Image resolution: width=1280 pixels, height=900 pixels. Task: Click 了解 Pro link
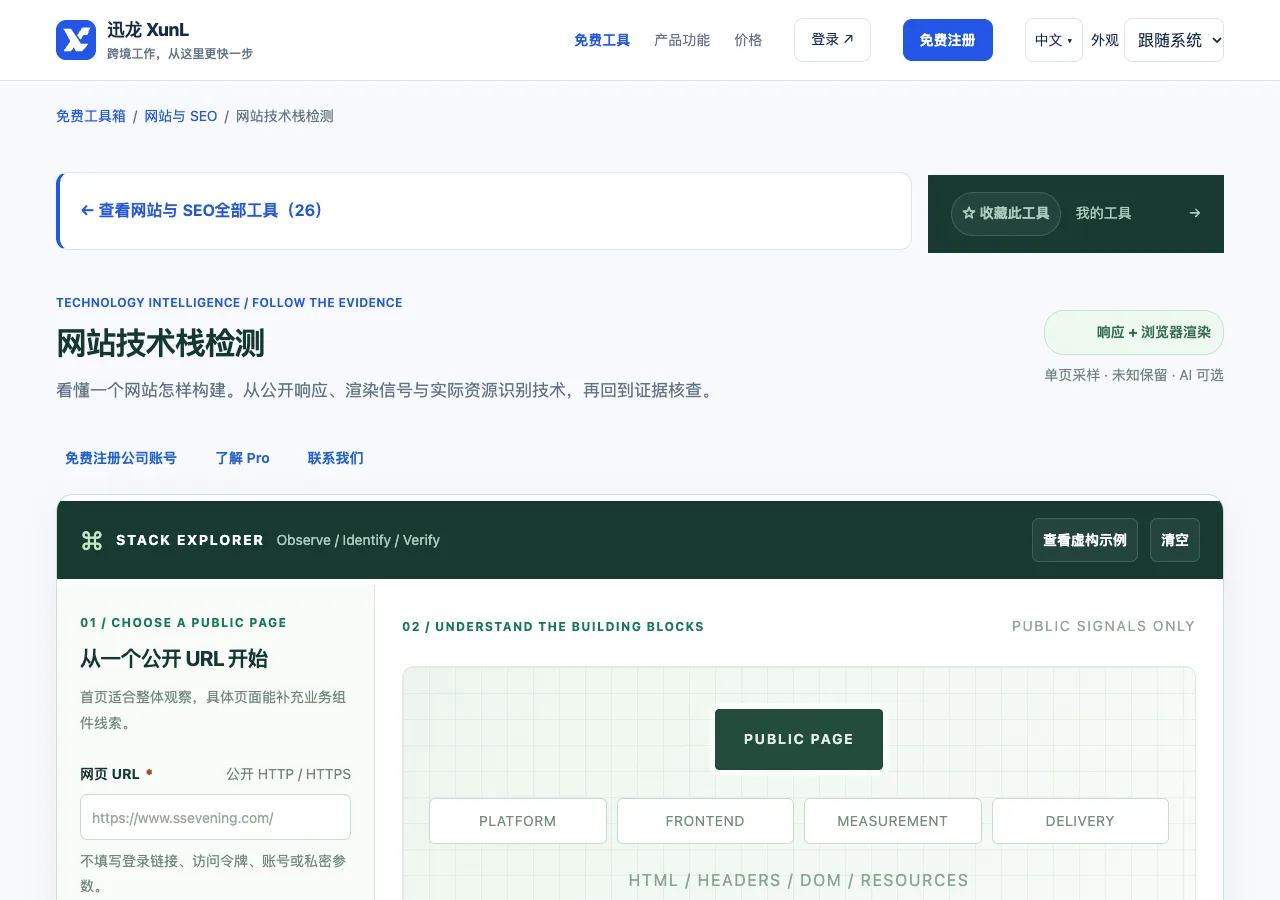pos(243,458)
